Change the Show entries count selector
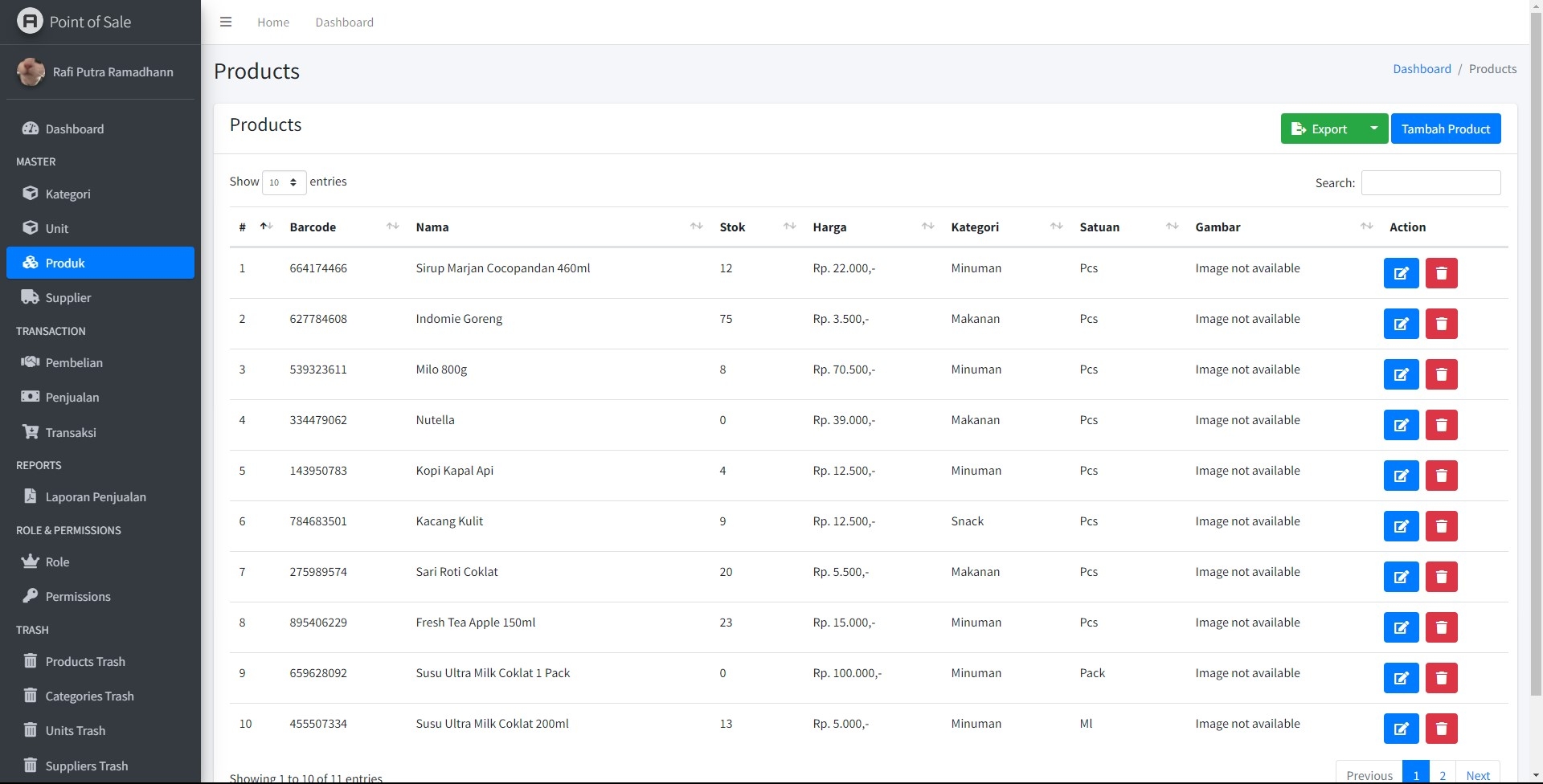 [284, 182]
